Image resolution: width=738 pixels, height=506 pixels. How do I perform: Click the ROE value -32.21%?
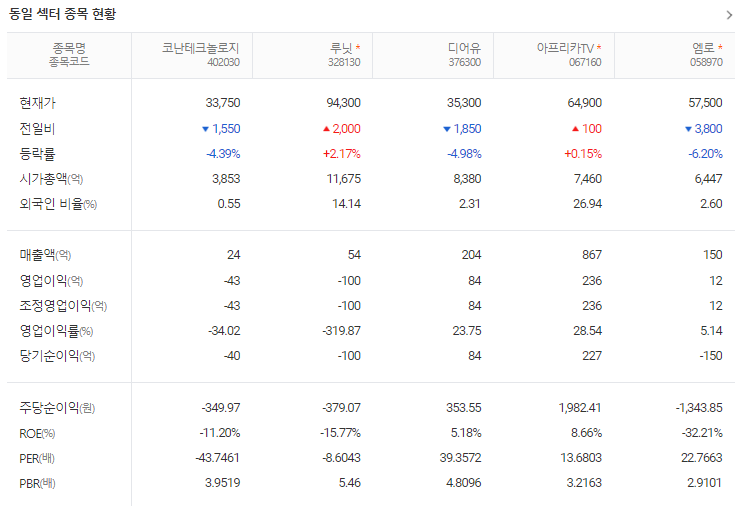tap(702, 433)
